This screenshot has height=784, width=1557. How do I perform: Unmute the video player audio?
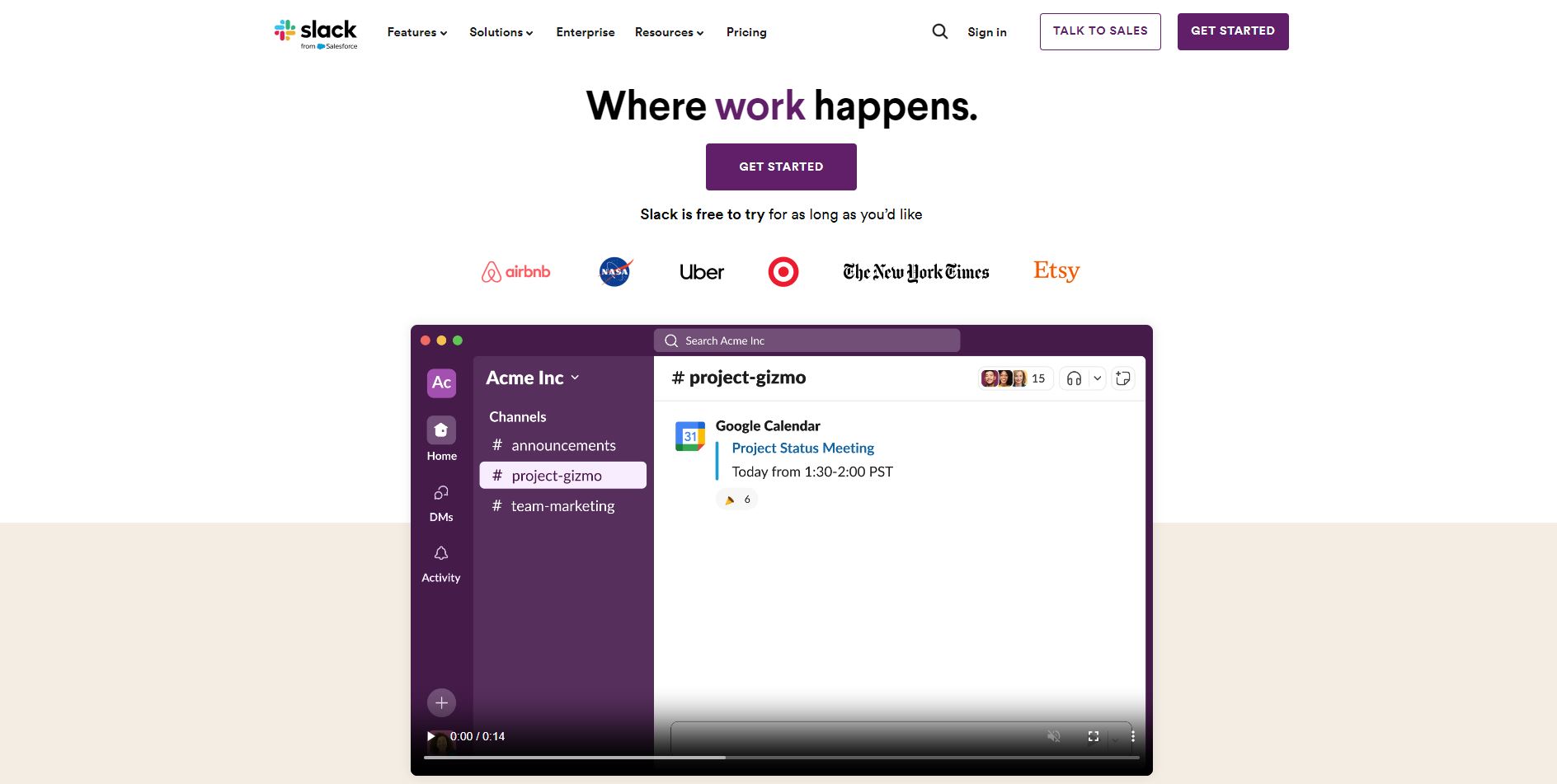pos(1053,736)
